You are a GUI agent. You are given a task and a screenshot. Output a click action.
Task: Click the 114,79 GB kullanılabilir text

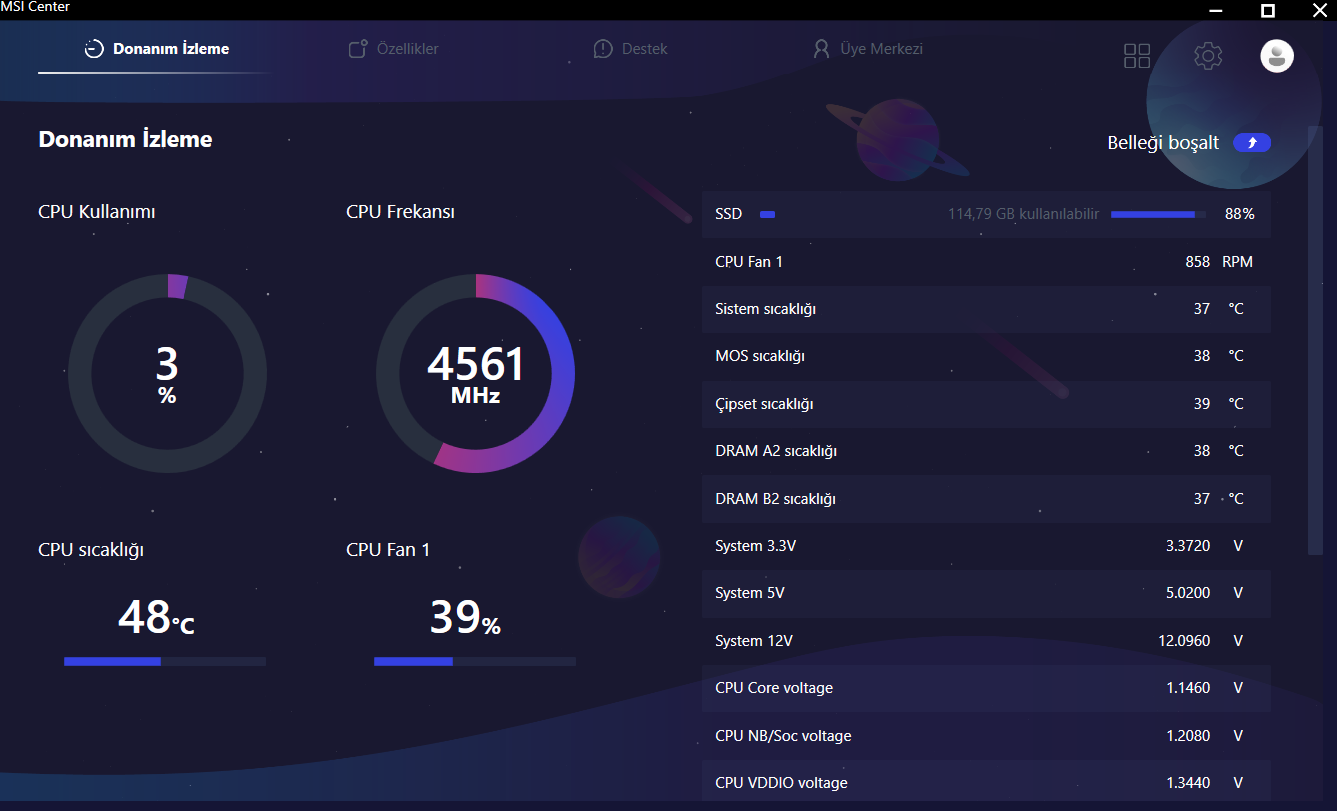coord(1024,214)
